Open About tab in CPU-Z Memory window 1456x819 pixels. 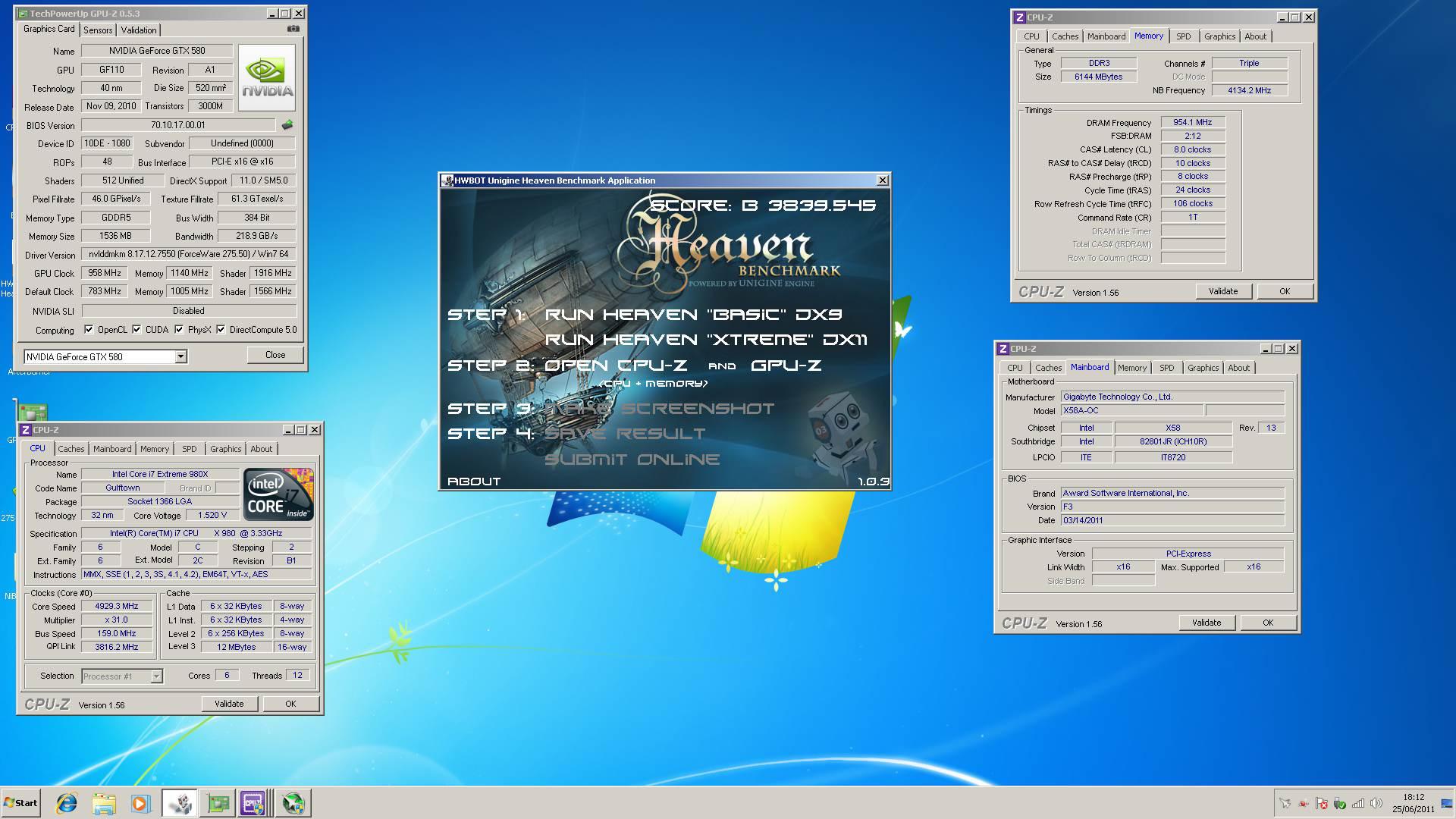pos(1256,36)
